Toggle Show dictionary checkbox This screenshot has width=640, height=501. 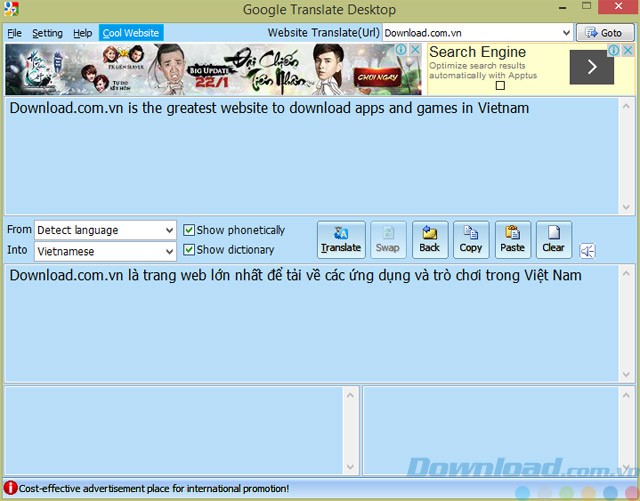tap(189, 249)
